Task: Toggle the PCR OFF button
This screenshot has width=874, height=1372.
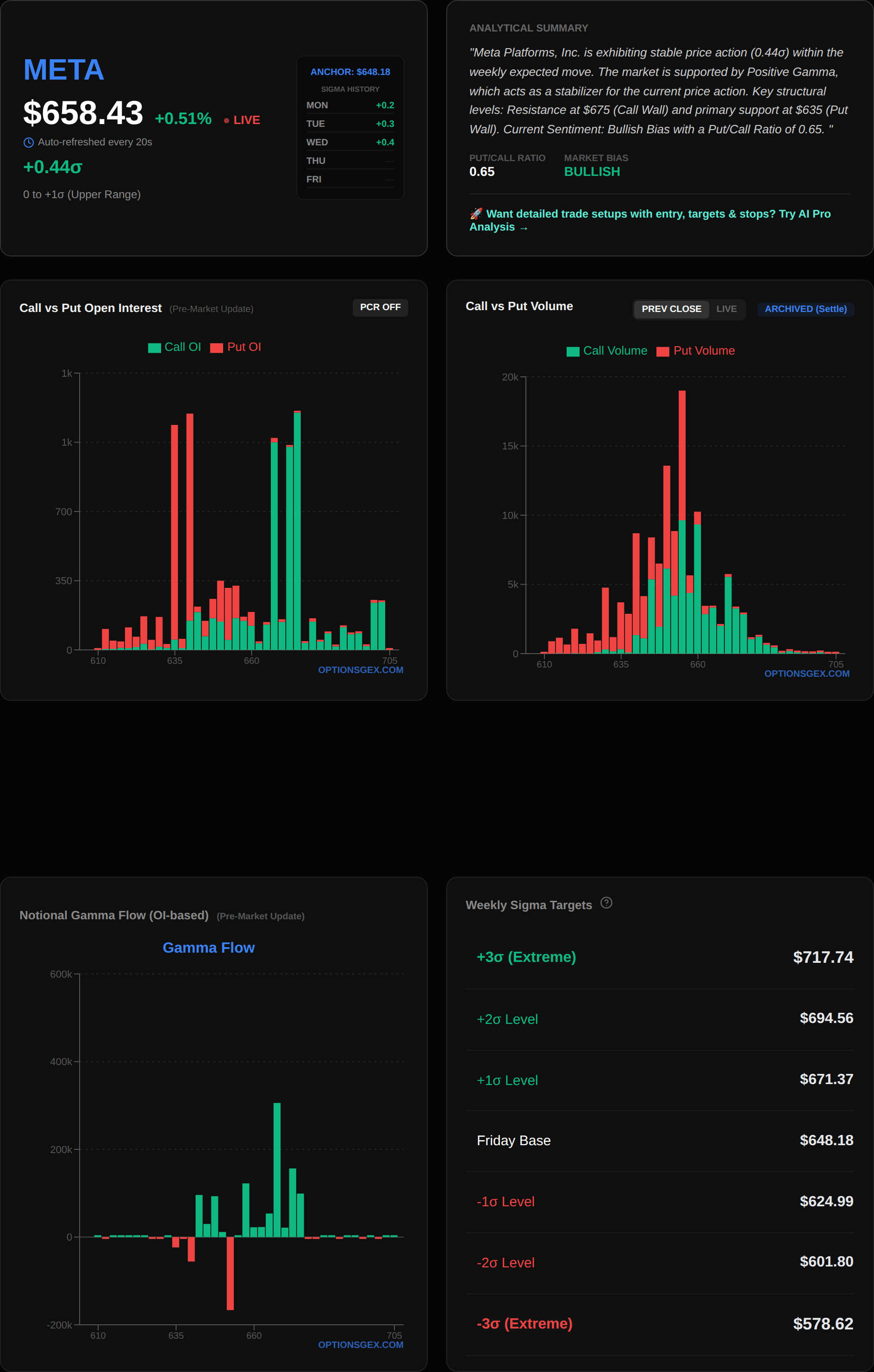Action: pos(380,307)
